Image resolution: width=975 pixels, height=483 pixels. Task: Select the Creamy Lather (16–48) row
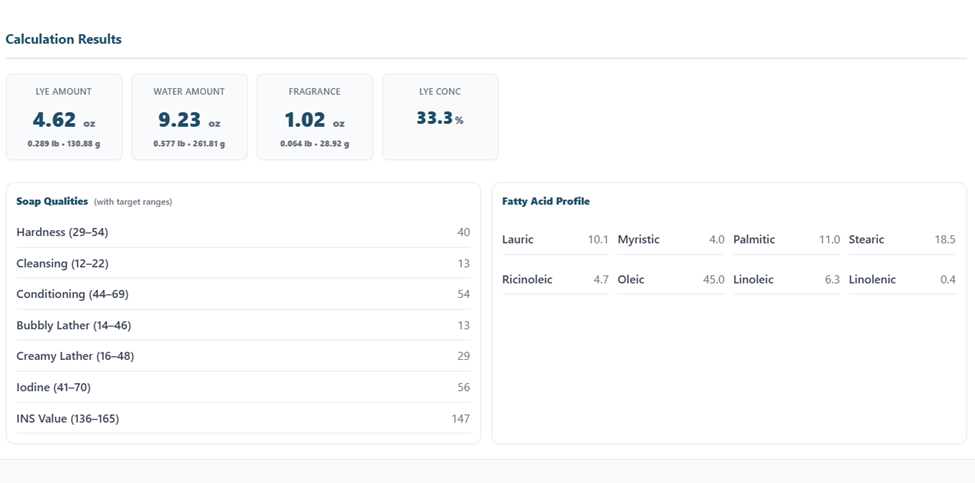pos(243,356)
